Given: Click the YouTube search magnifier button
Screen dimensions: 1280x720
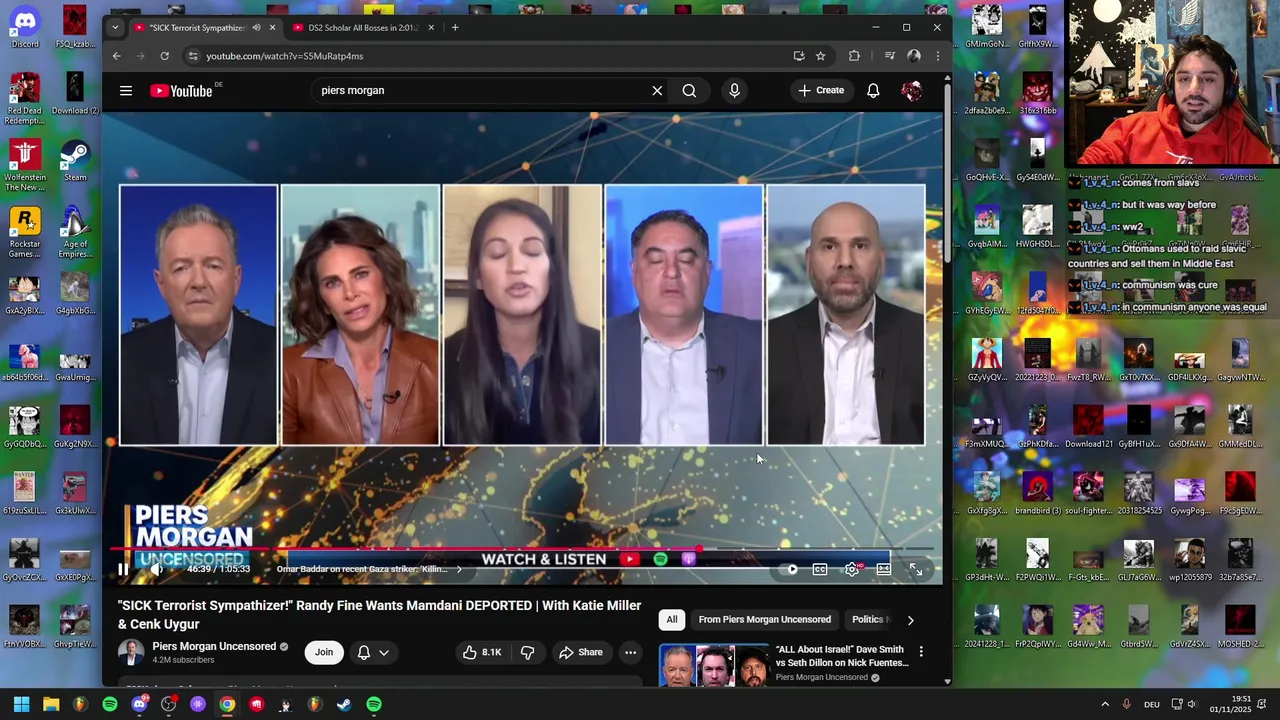Looking at the screenshot, I should click(689, 91).
